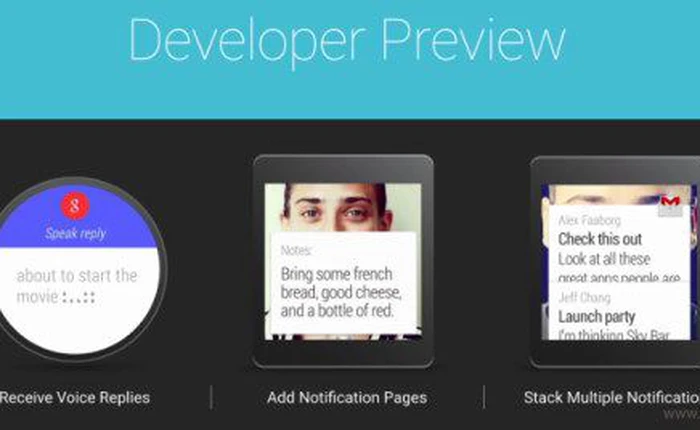Screen dimensions: 700x430
Task: Tap the listening dots after 'movie'
Action: pos(79,298)
